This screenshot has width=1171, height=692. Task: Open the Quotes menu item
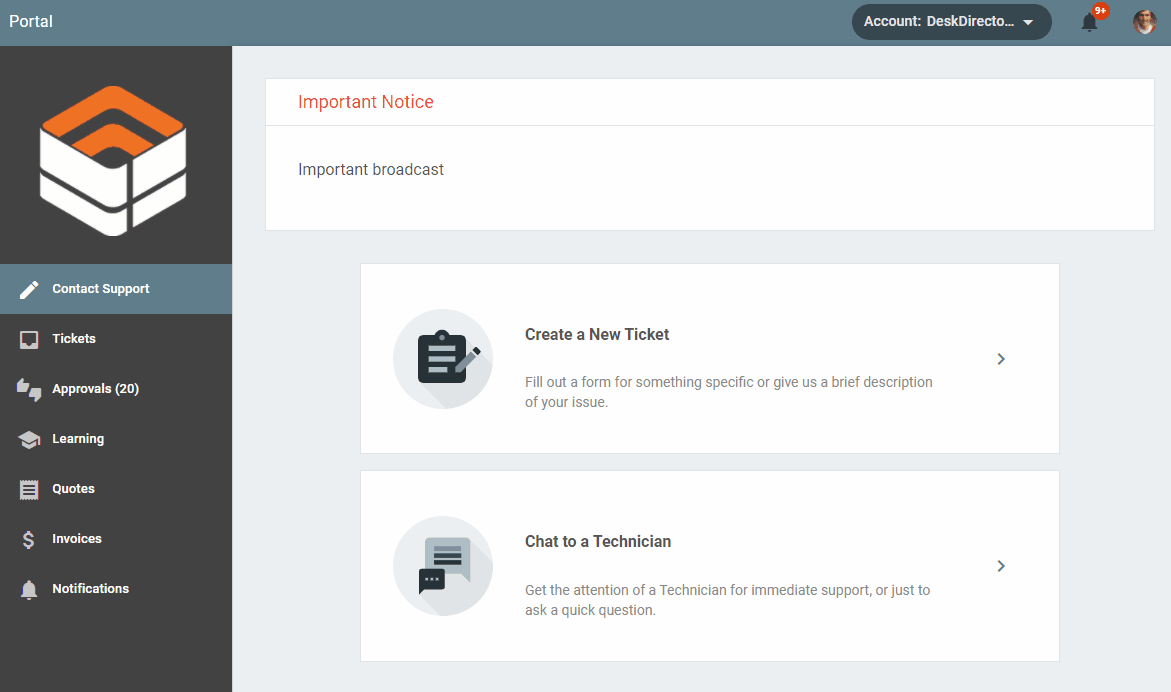[116, 489]
